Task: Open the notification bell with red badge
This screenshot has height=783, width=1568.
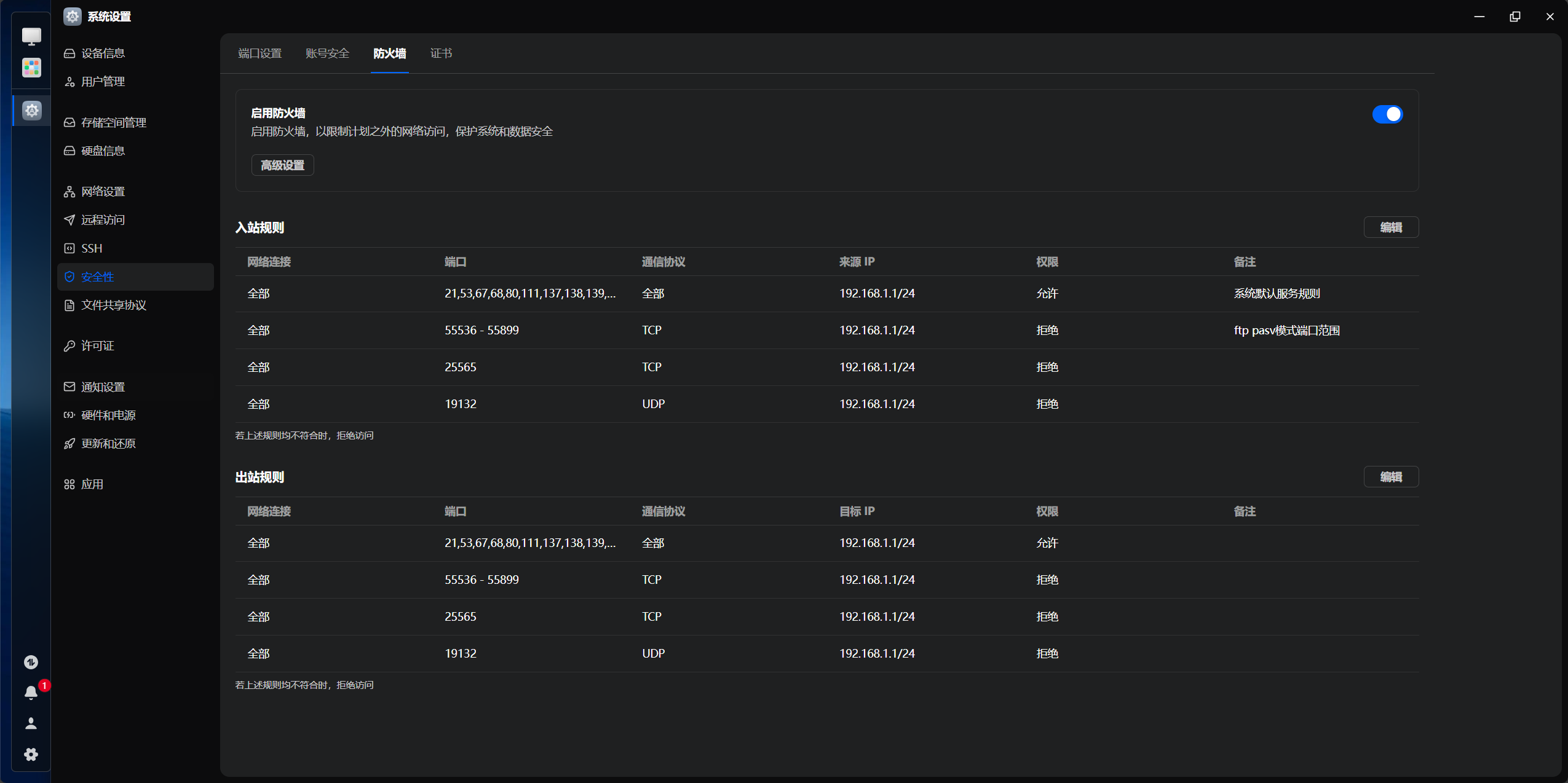Action: pos(31,693)
